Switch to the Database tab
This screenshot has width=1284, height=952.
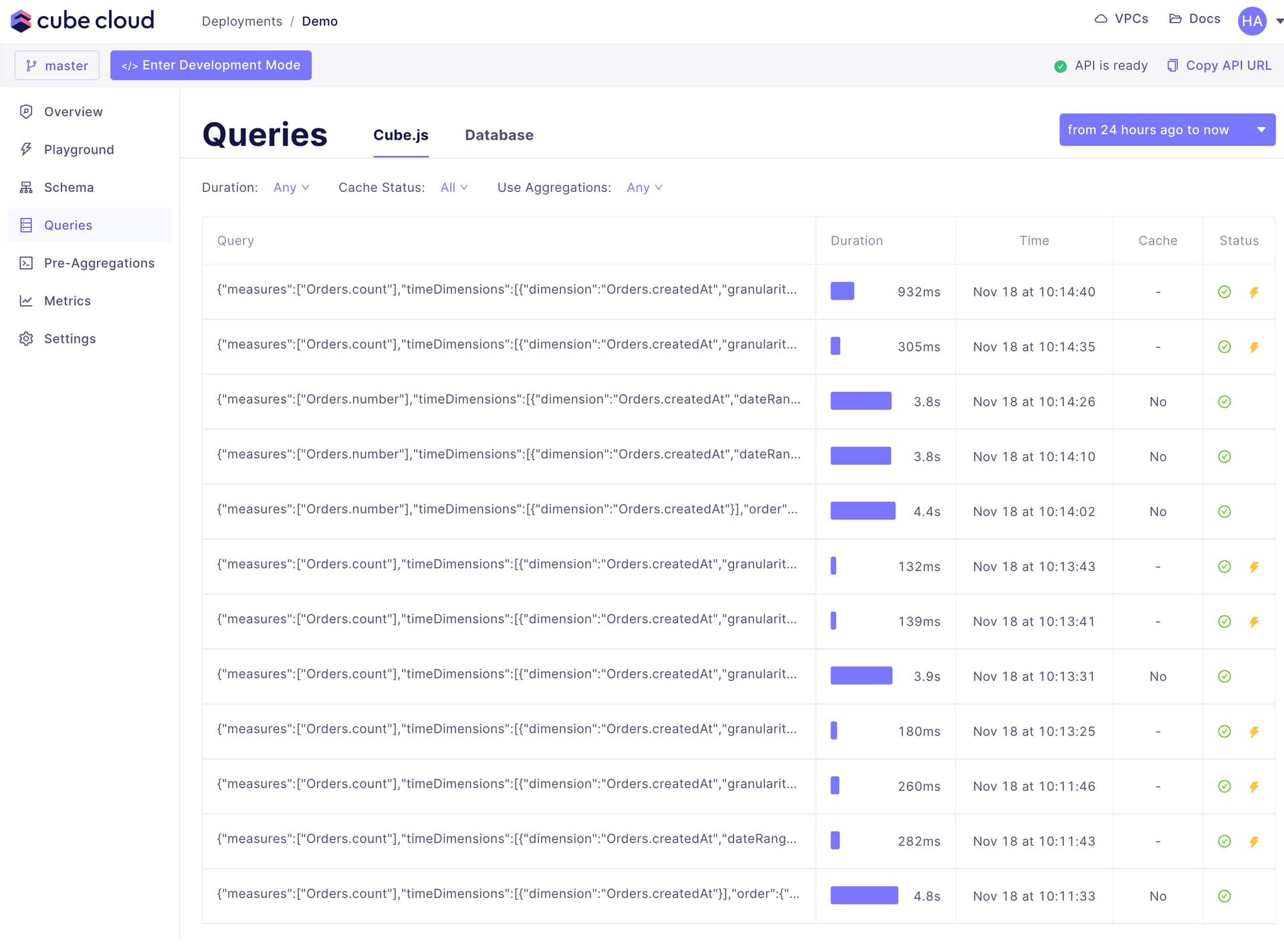pos(499,135)
